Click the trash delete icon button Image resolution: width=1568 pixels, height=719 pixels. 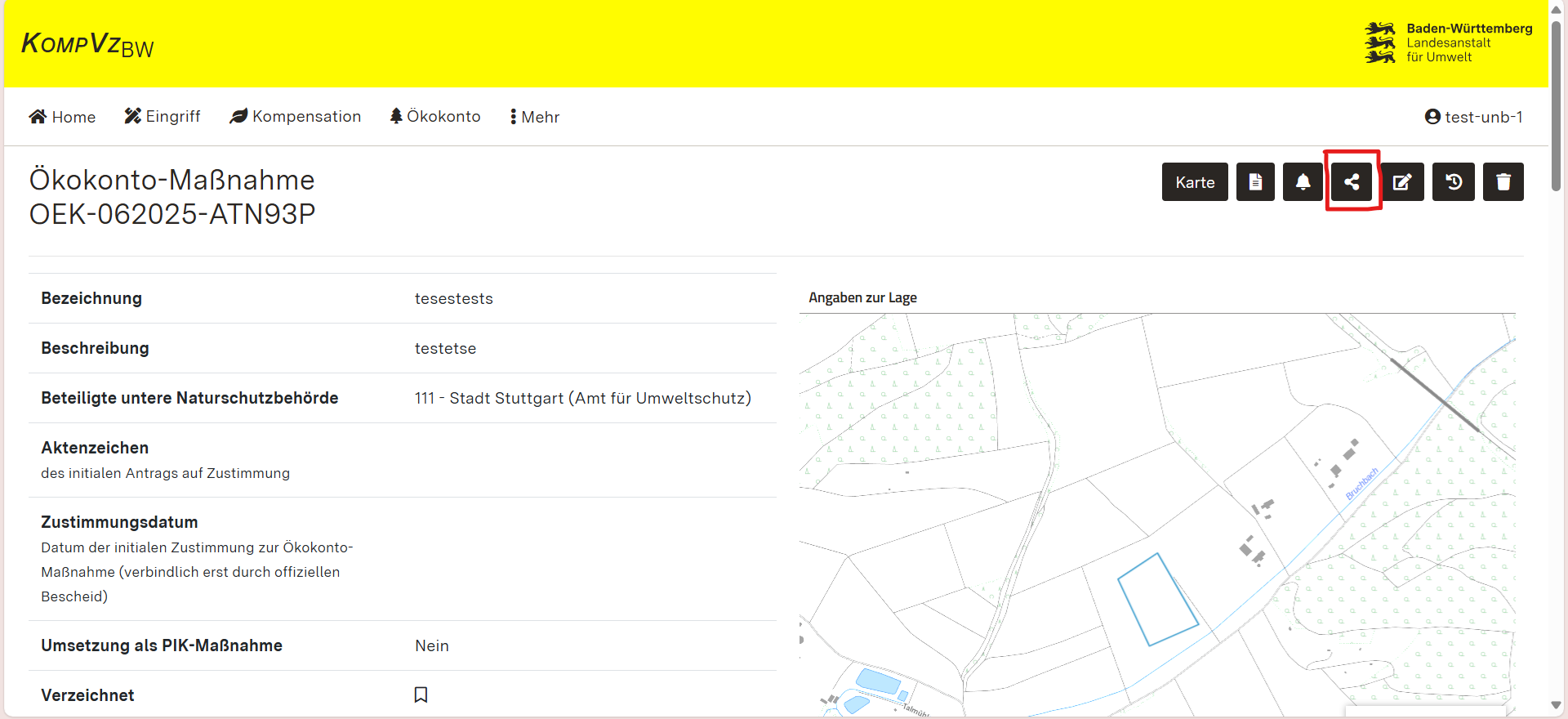(x=1503, y=182)
